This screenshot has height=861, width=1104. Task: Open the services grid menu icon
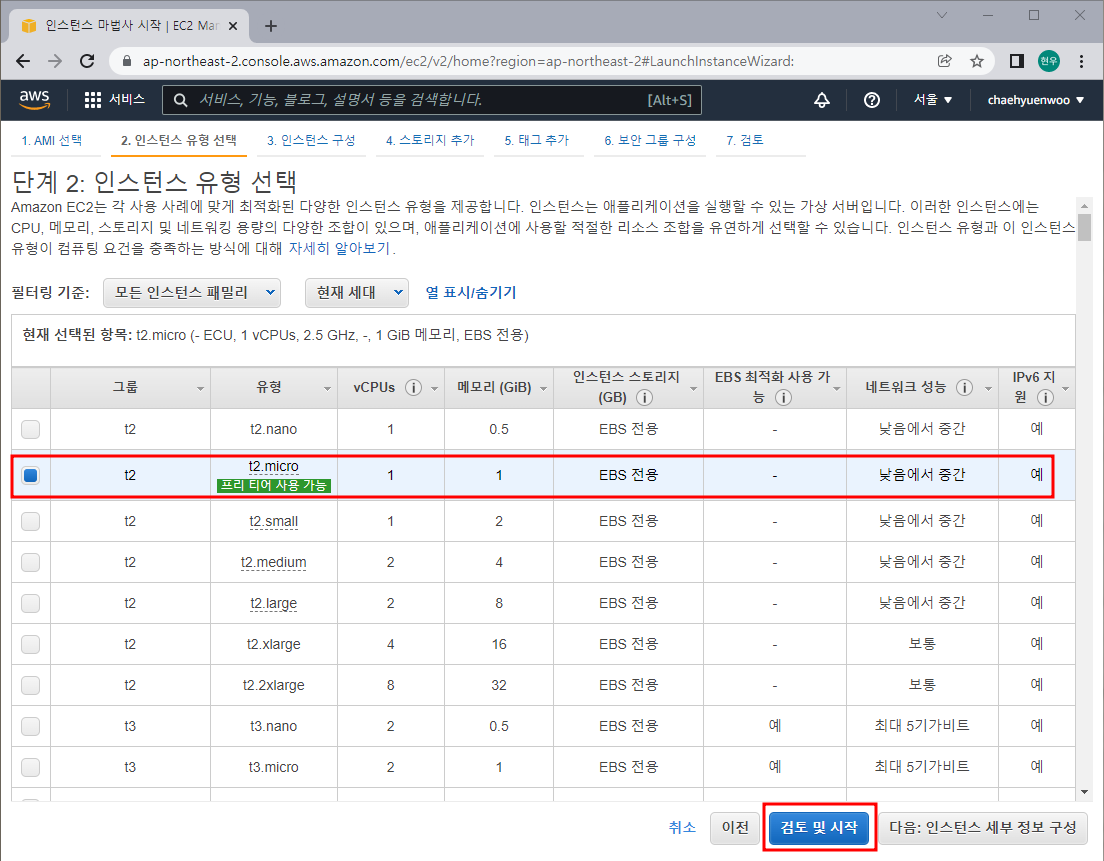pyautogui.click(x=92, y=100)
